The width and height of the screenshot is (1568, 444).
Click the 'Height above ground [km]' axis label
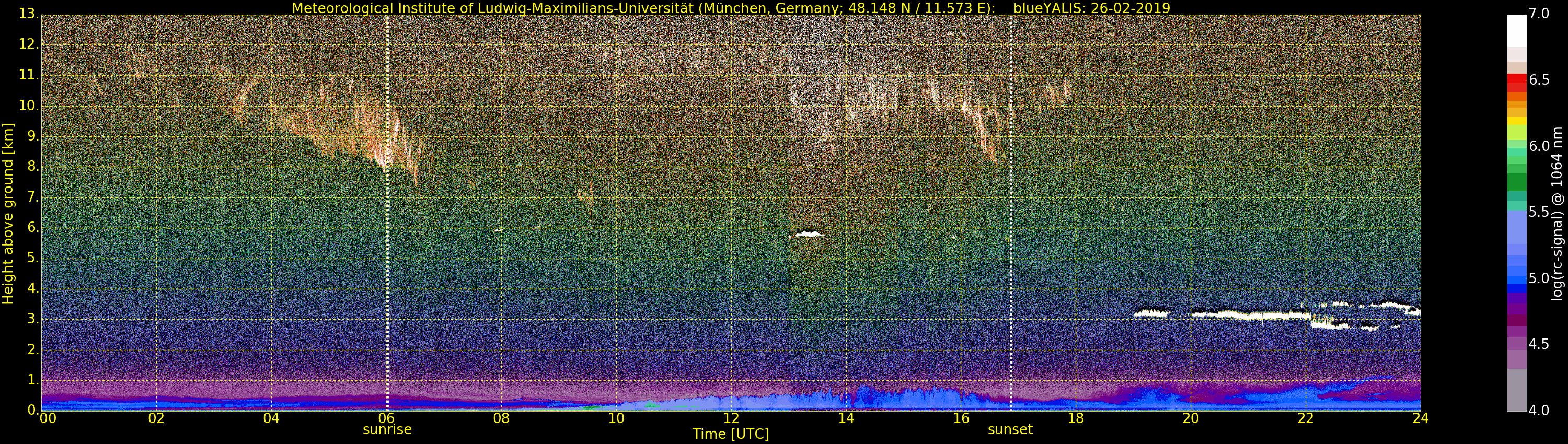coord(8,214)
